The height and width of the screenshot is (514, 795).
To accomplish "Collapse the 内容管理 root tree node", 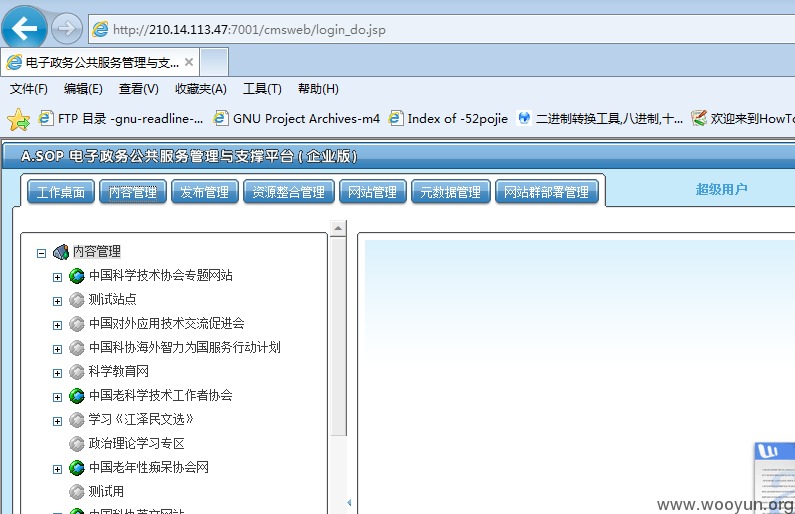I will (42, 253).
